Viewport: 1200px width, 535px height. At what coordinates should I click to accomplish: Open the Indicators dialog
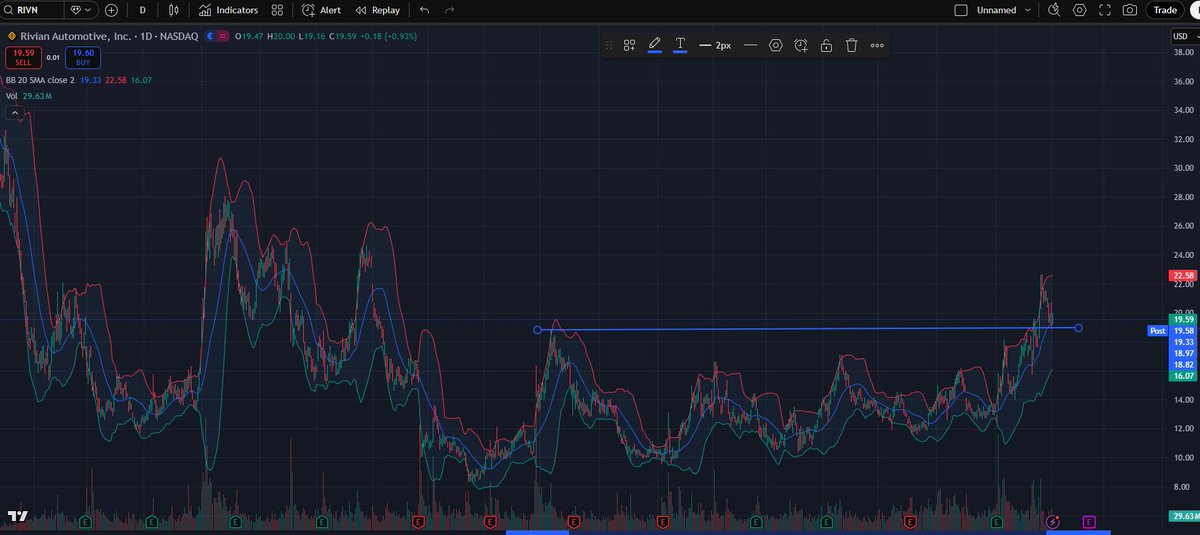click(228, 10)
